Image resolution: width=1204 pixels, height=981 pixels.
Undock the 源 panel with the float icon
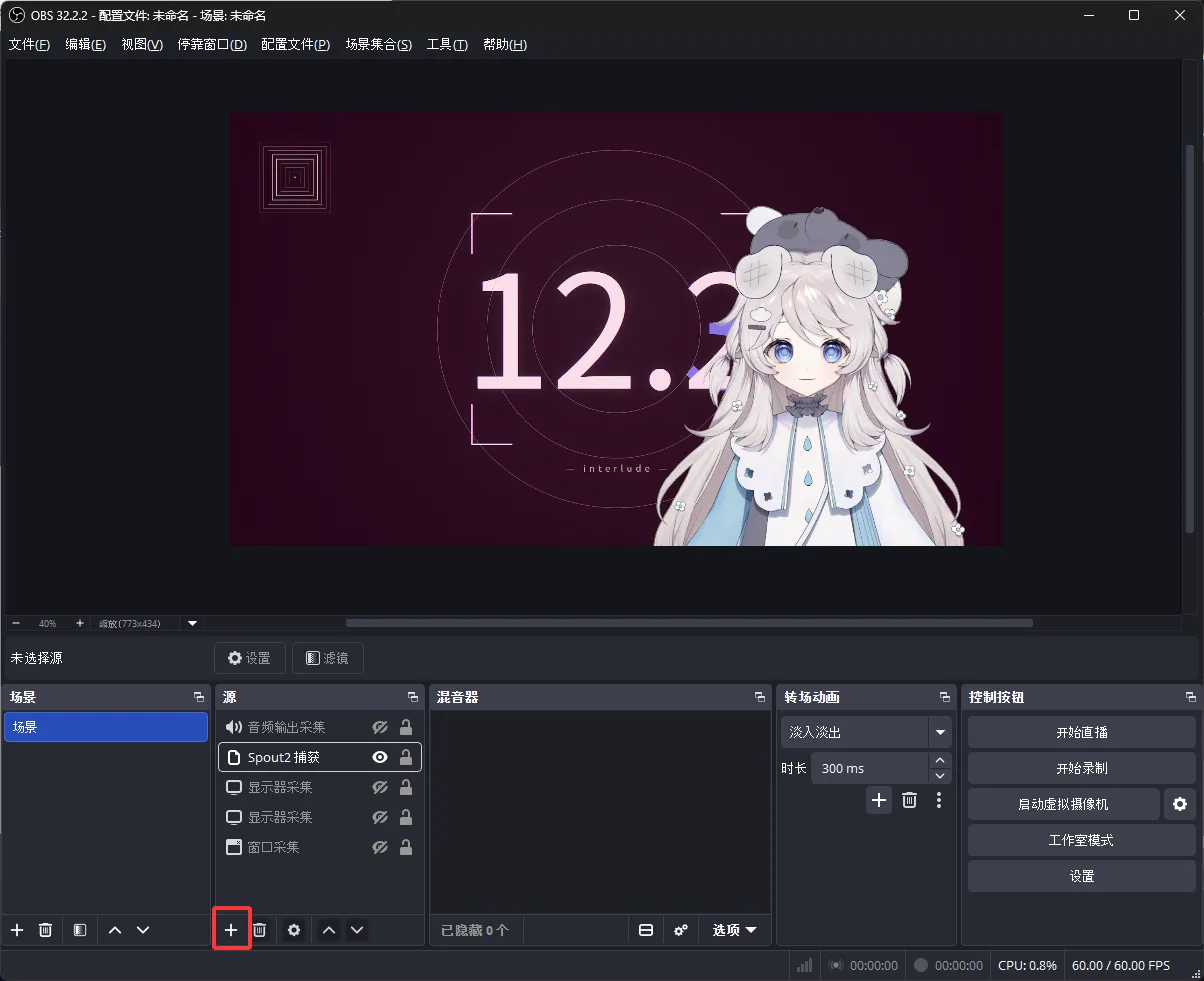[x=413, y=697]
